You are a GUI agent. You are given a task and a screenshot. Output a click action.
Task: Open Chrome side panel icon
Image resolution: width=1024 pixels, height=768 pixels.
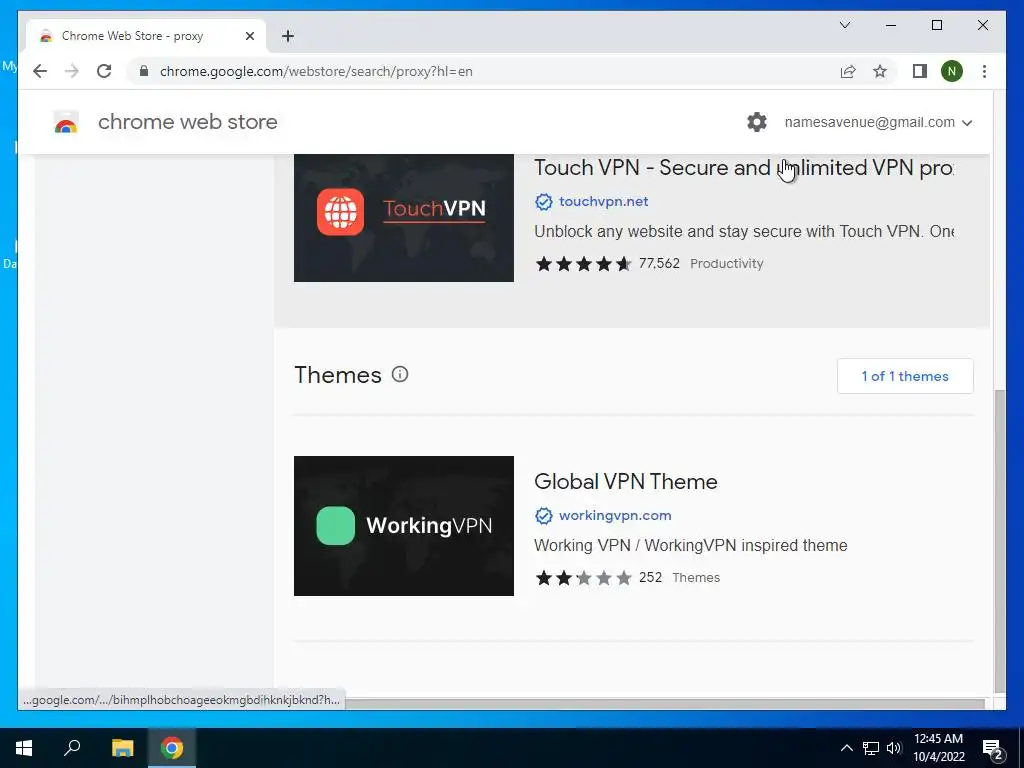click(920, 71)
